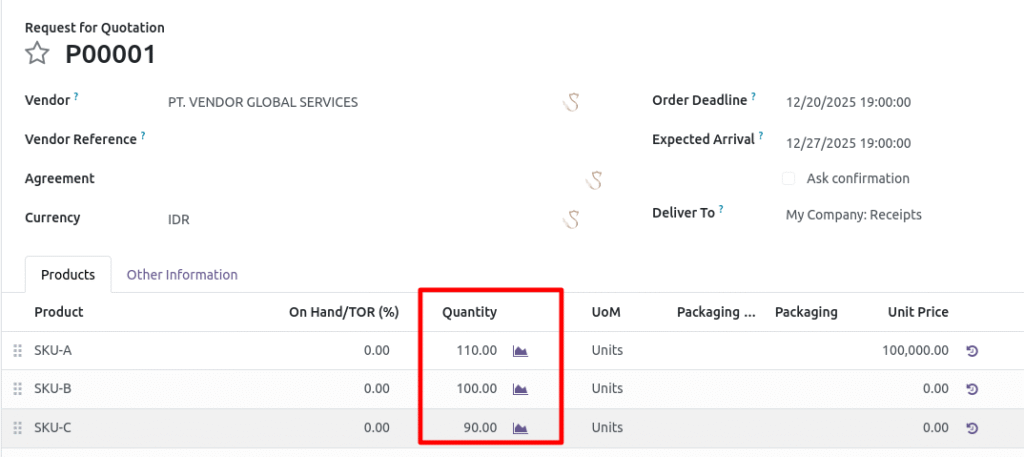
Task: Click the price history icon on SKU-C row
Action: (x=971, y=428)
